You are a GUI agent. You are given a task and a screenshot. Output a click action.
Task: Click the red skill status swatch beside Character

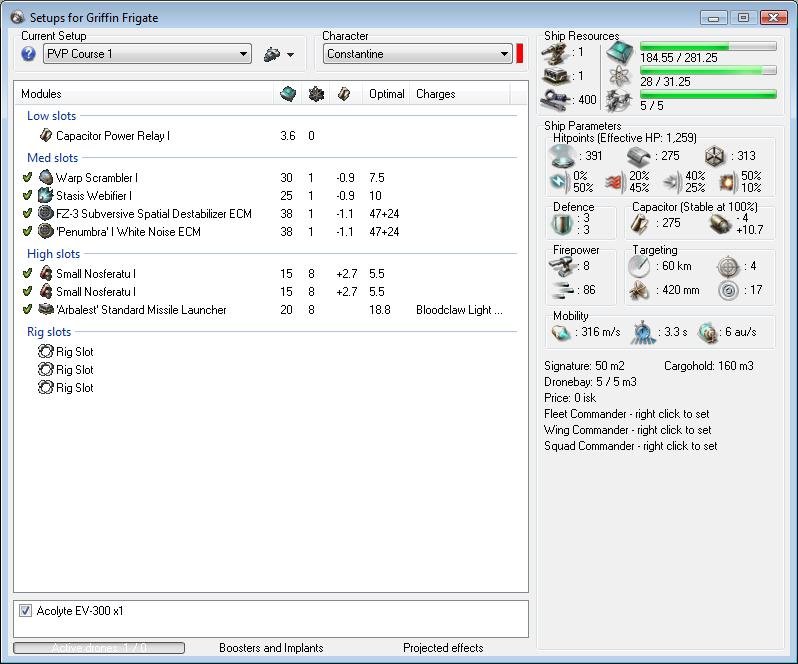pyautogui.click(x=520, y=54)
